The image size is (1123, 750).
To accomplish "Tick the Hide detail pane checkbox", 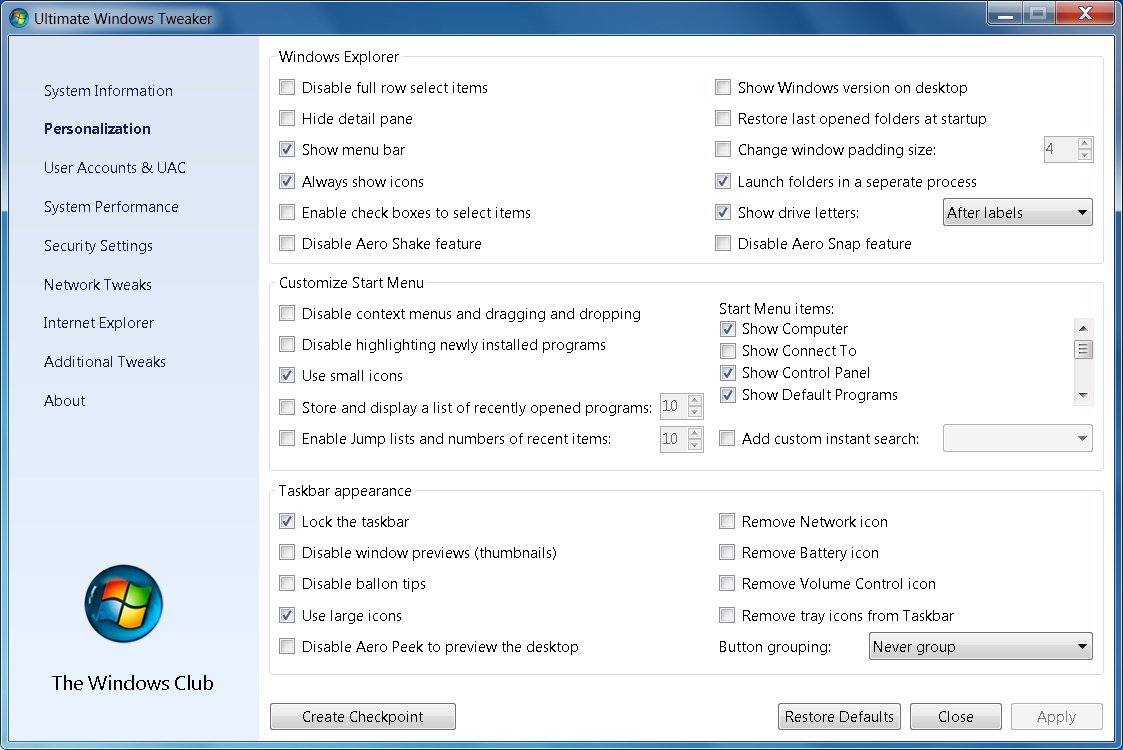I will (286, 118).
